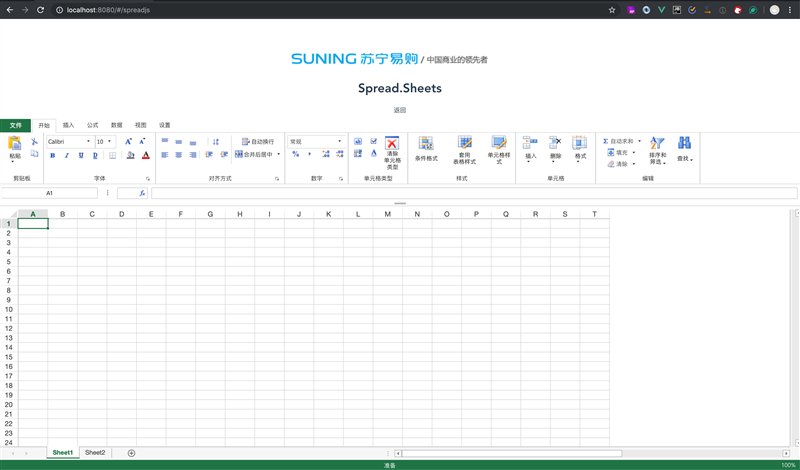This screenshot has width=800, height=470.
Task: Click the green 文件 (File) button
Action: click(x=15, y=125)
